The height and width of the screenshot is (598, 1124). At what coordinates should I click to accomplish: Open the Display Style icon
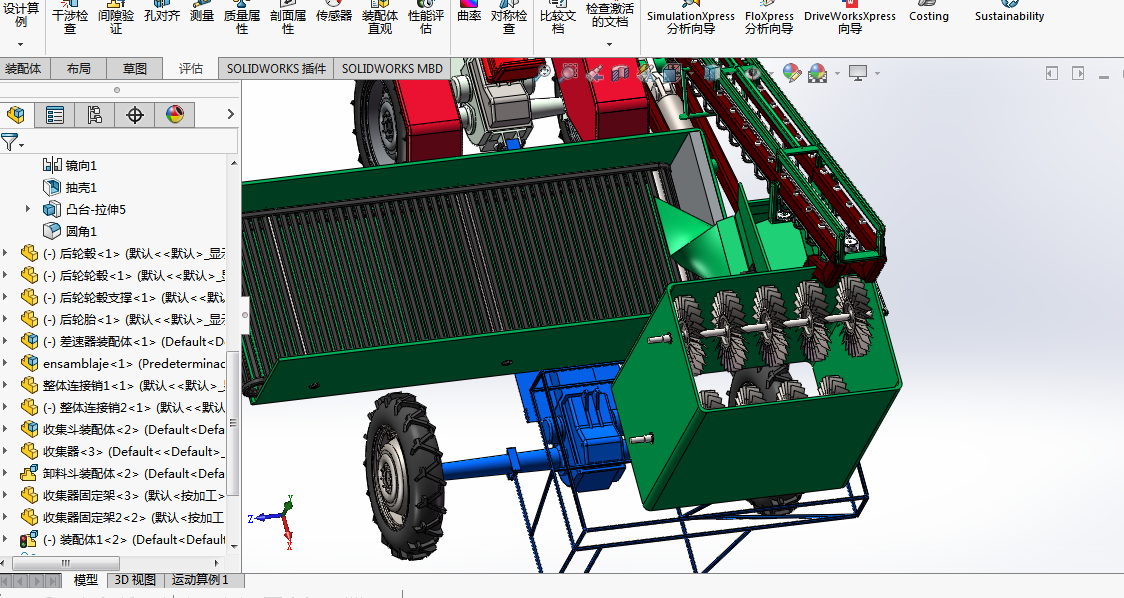pyautogui.click(x=712, y=72)
